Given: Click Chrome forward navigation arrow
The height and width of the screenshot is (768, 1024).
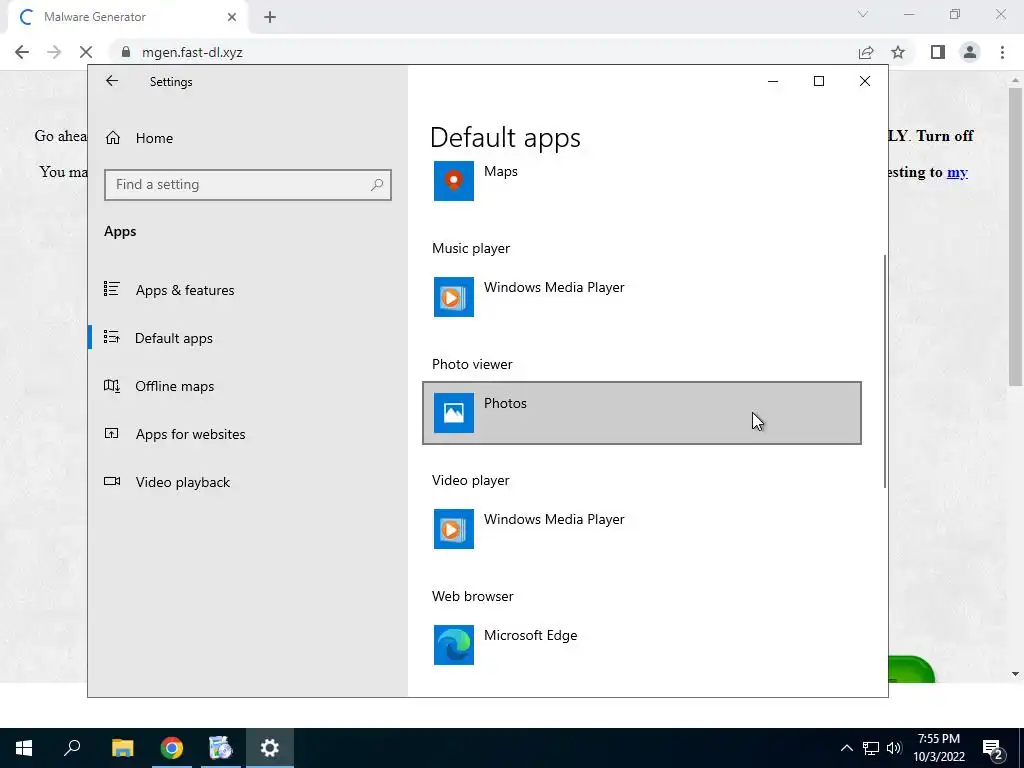Looking at the screenshot, I should 54,52.
